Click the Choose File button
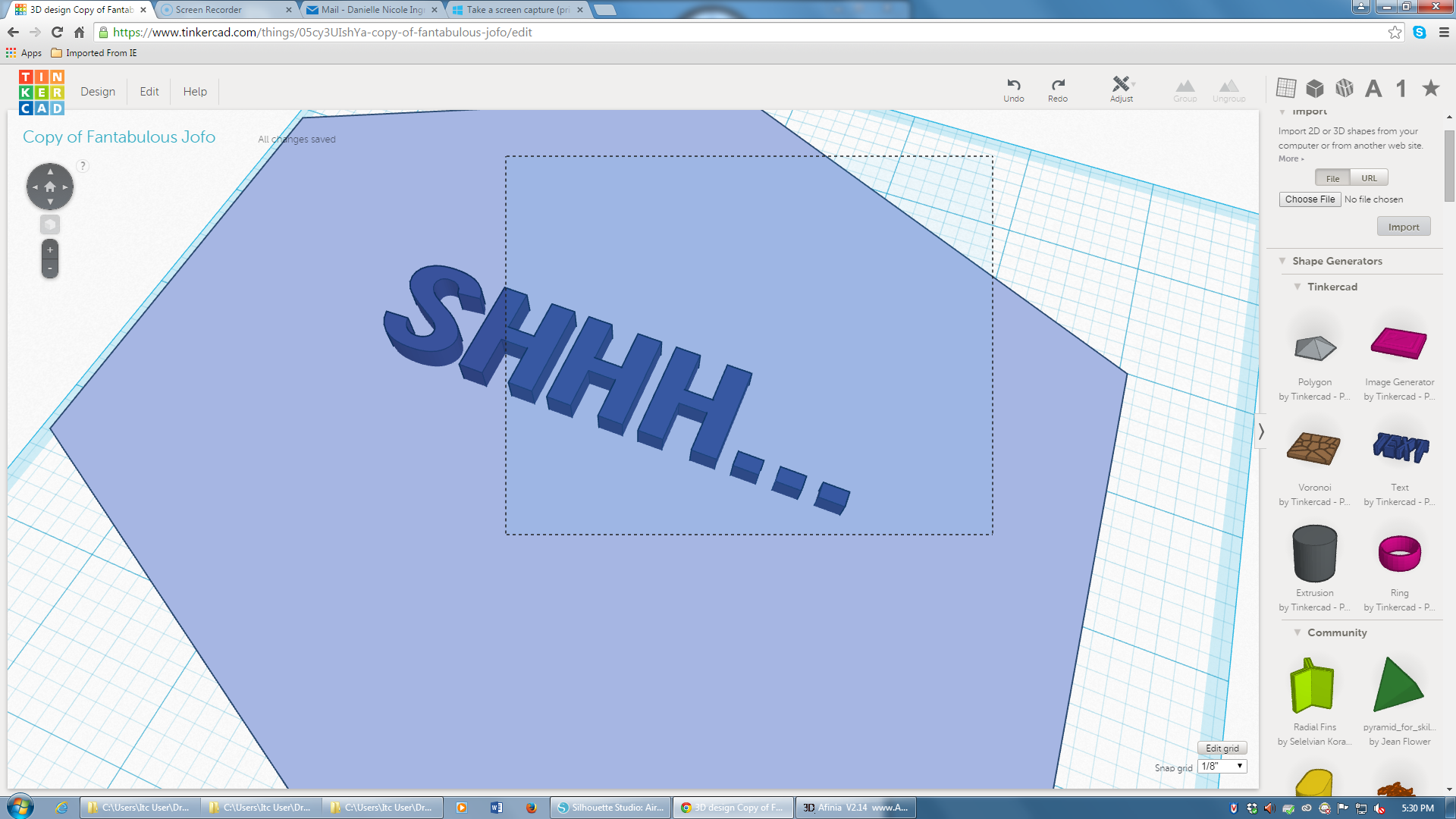 1310,199
